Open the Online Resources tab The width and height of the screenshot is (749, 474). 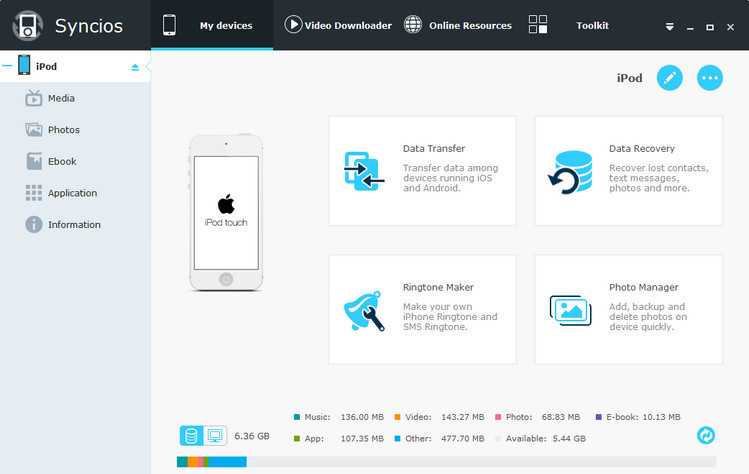point(458,25)
